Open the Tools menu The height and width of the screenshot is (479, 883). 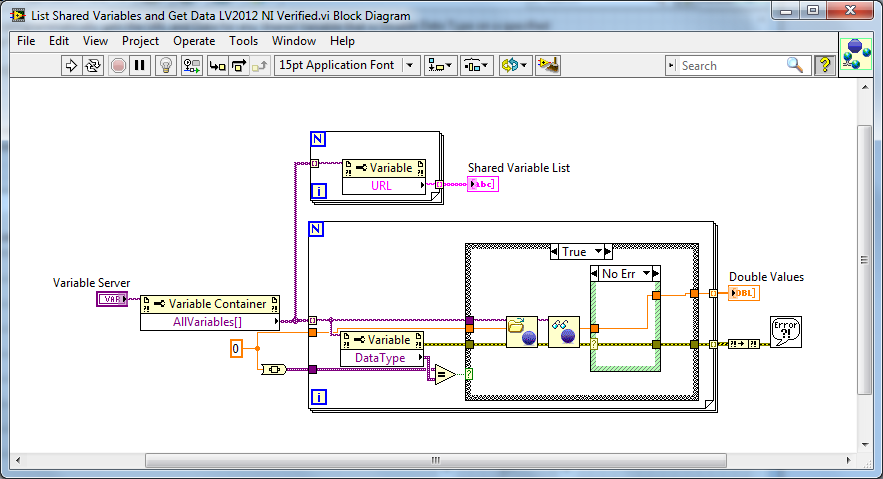243,41
